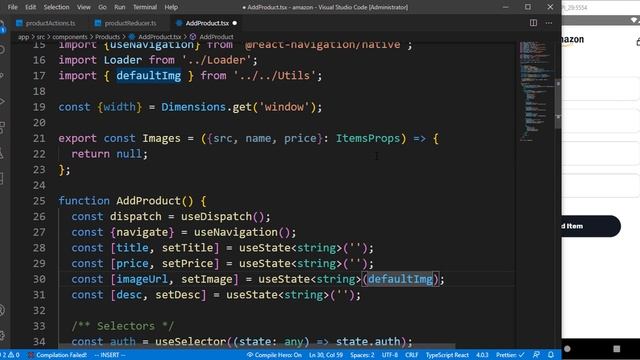Click the first input field in emulator
This screenshot has width=640, height=360.
600,89
